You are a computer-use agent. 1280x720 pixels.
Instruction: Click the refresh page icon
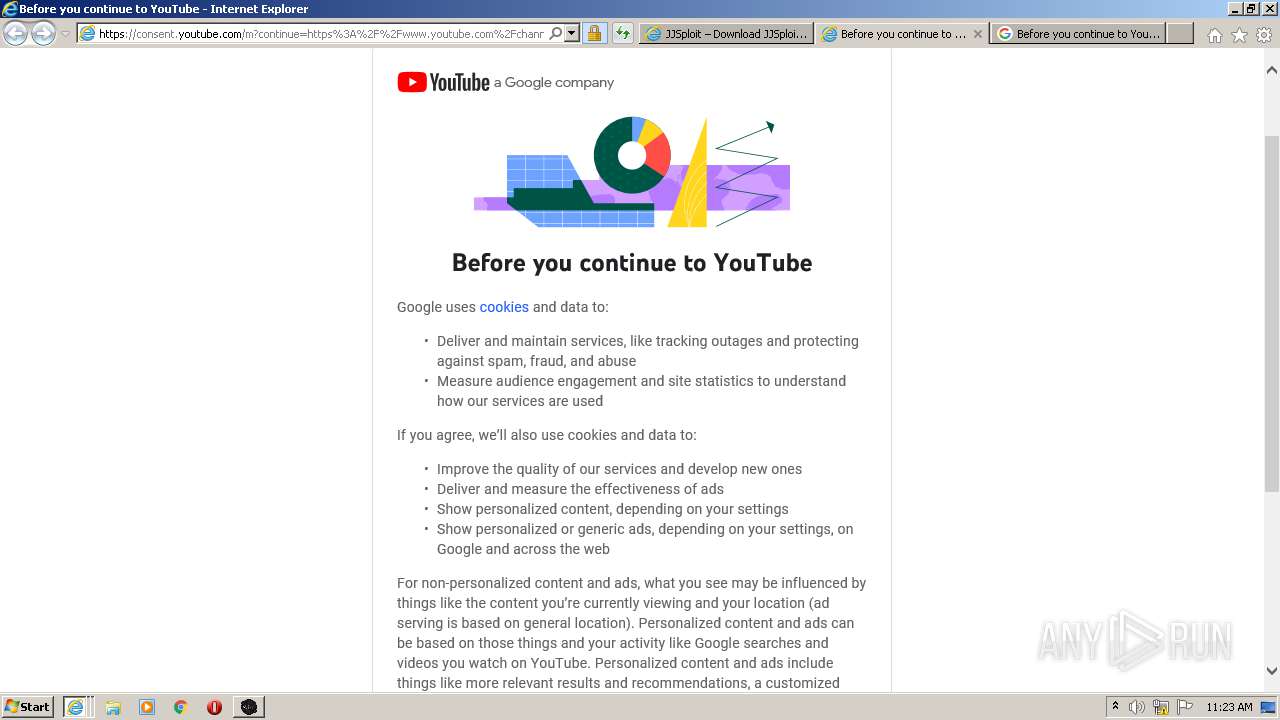pos(623,33)
